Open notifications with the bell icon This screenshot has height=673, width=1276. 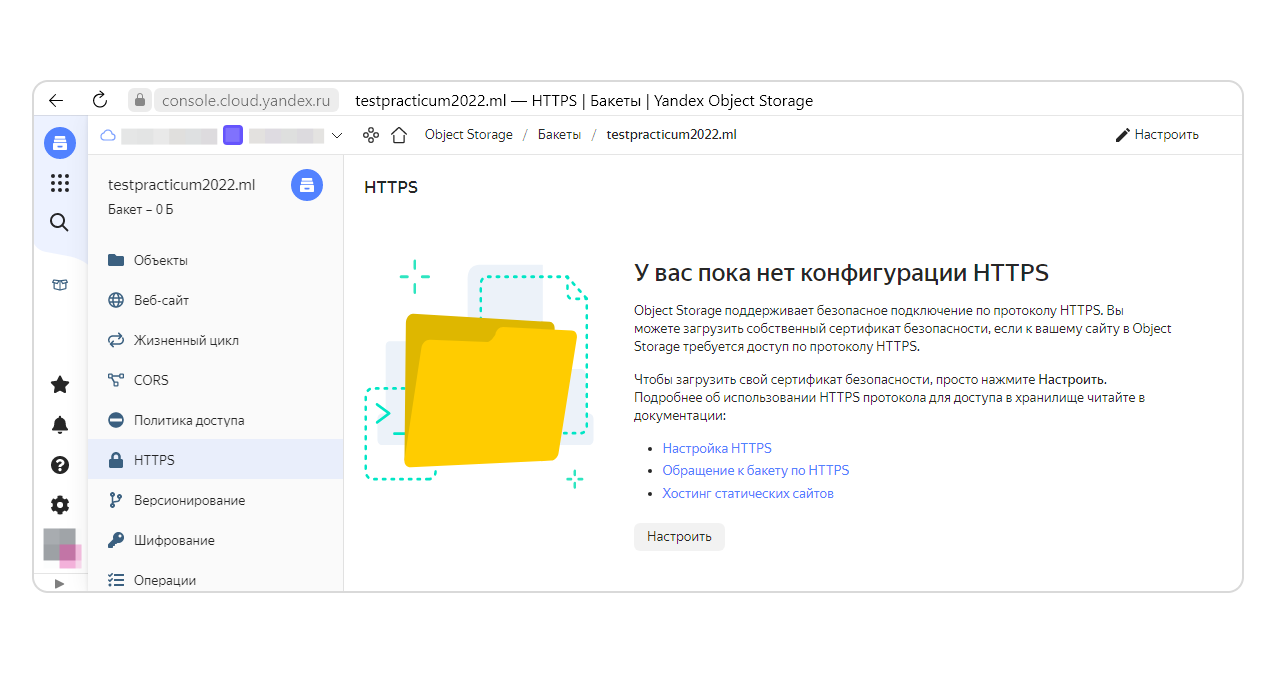tap(60, 424)
